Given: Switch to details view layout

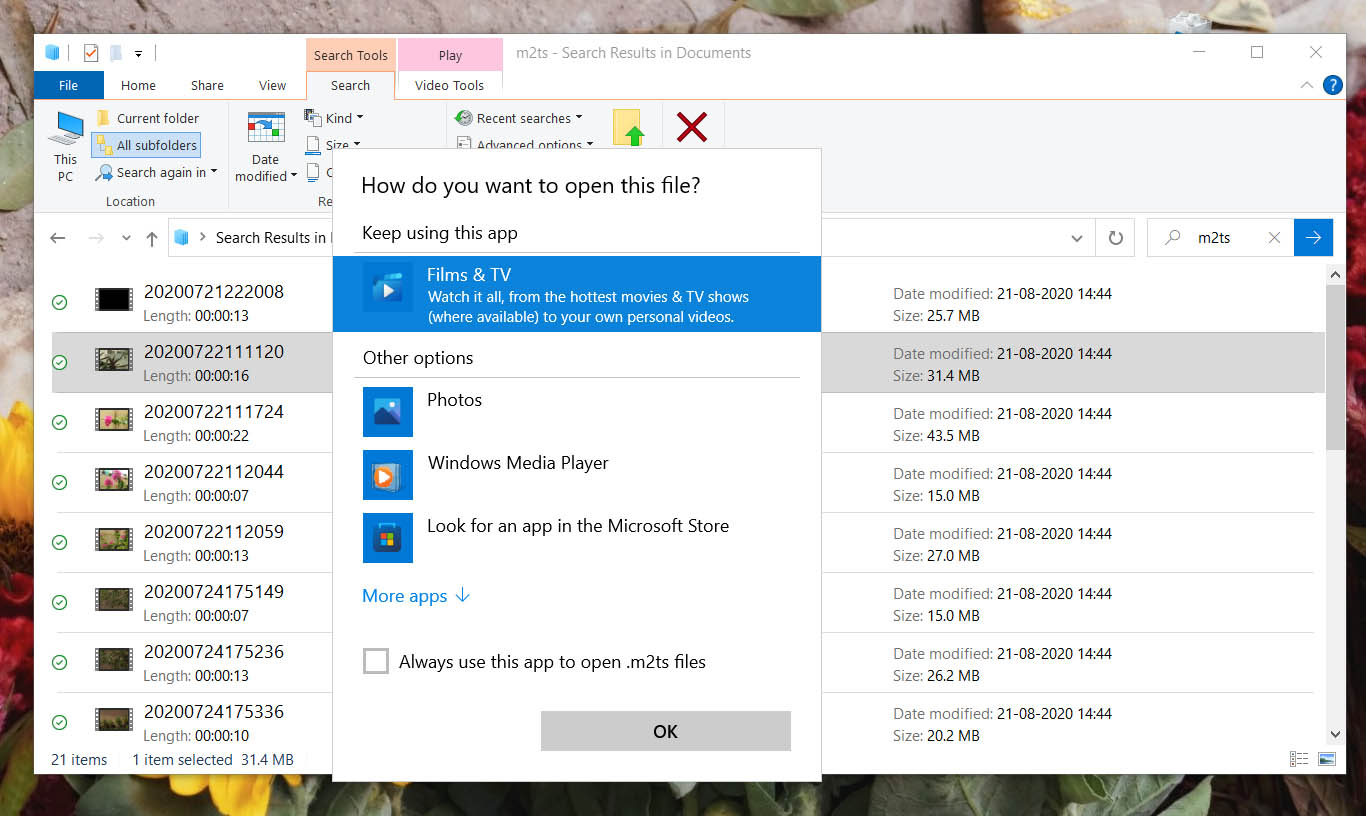Looking at the screenshot, I should pyautogui.click(x=1299, y=760).
